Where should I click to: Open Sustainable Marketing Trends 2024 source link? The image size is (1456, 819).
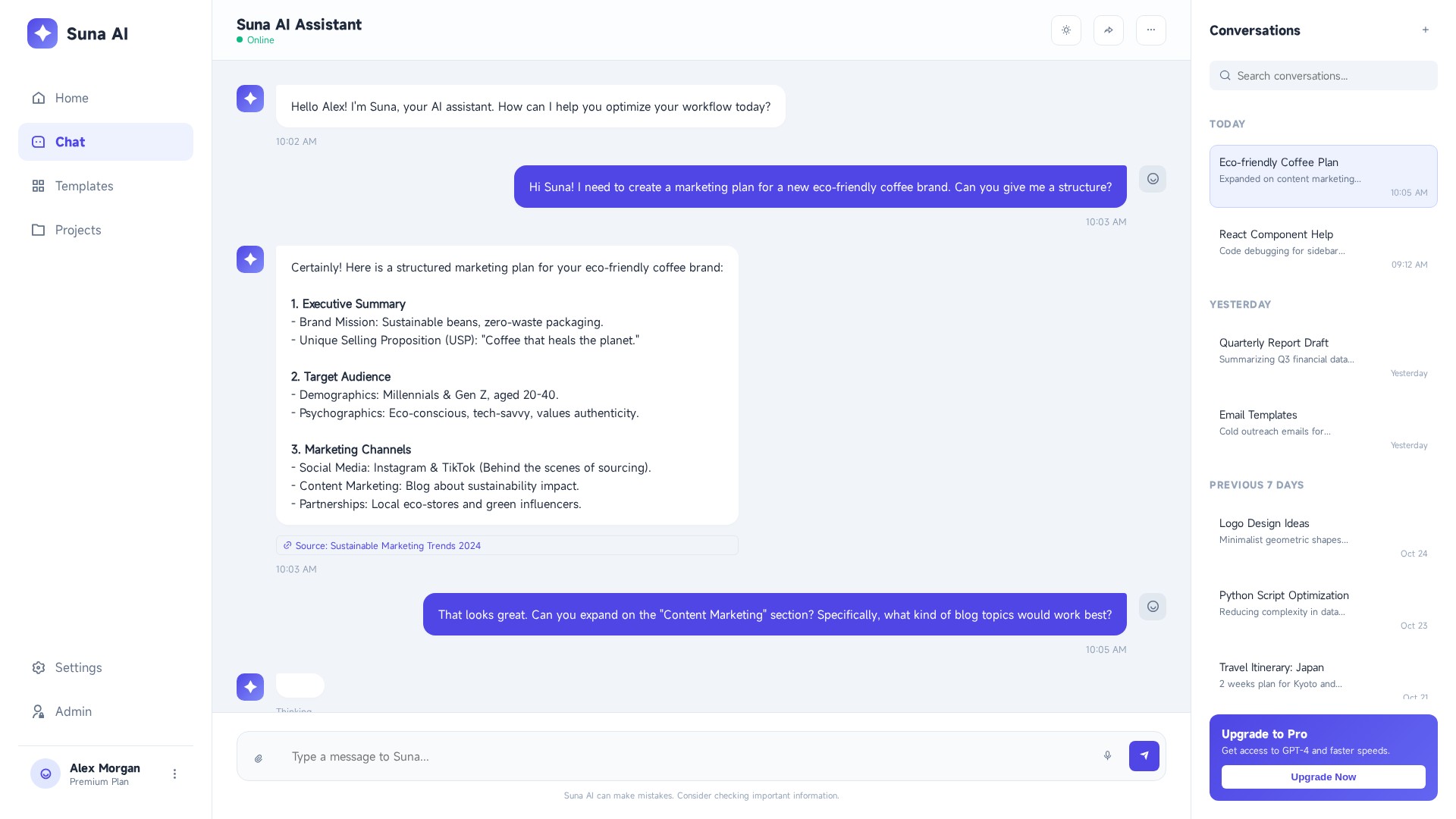[388, 546]
